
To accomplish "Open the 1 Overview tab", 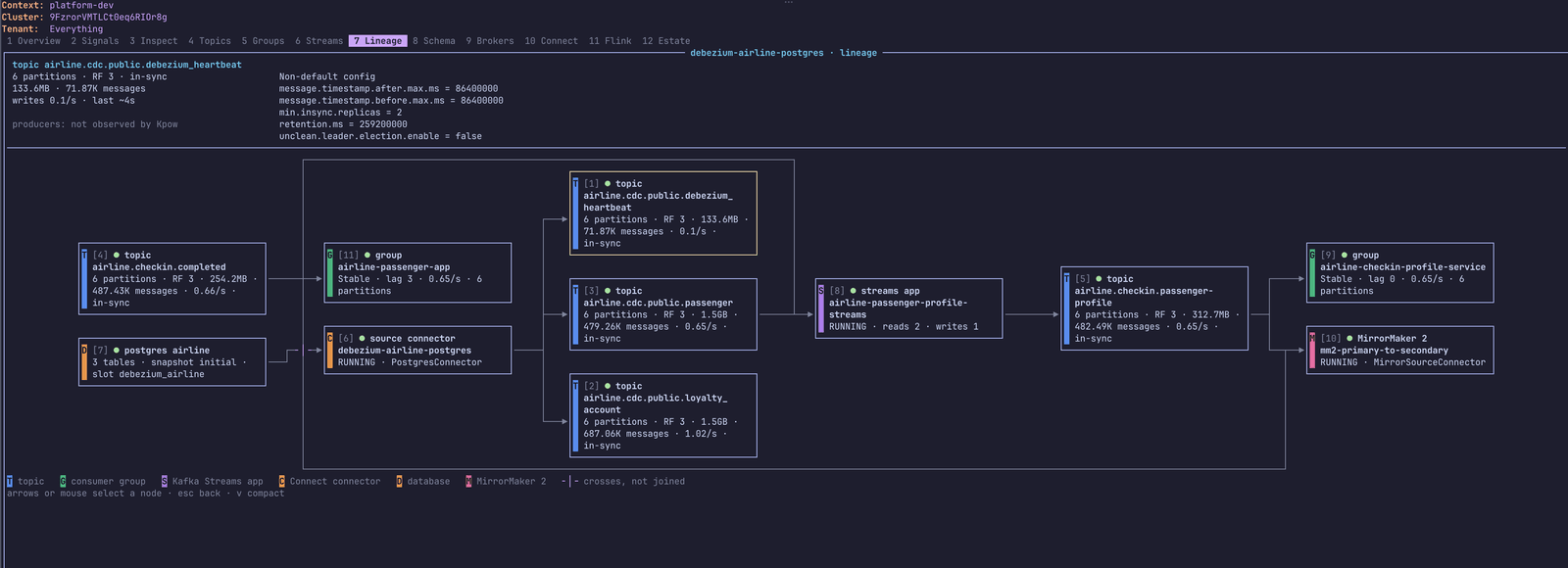I will point(34,41).
